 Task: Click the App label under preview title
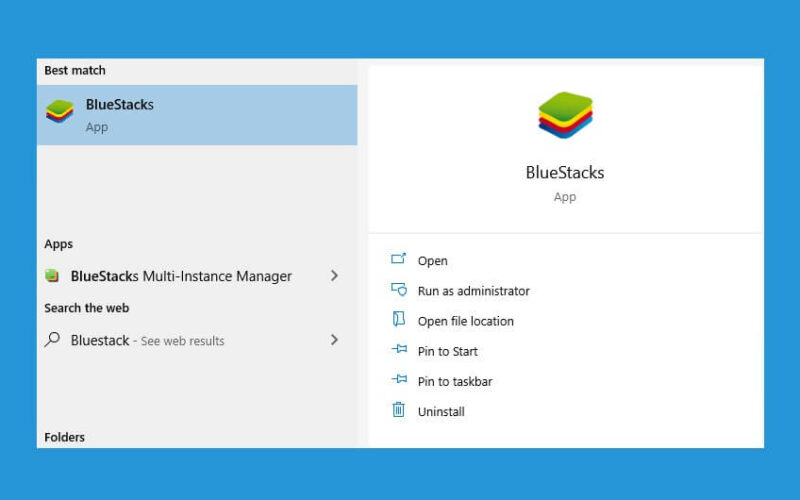(565, 197)
